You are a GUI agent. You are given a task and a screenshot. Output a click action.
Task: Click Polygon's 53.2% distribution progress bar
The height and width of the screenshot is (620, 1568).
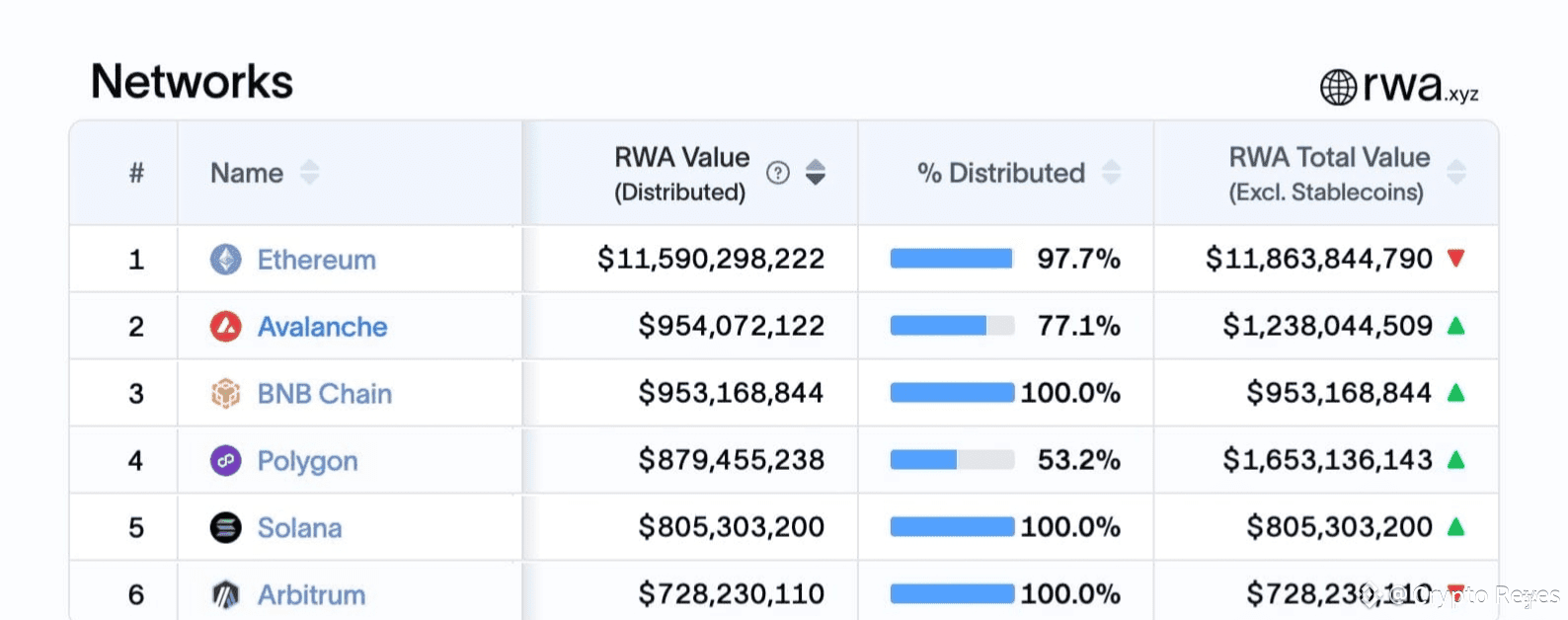pos(952,460)
